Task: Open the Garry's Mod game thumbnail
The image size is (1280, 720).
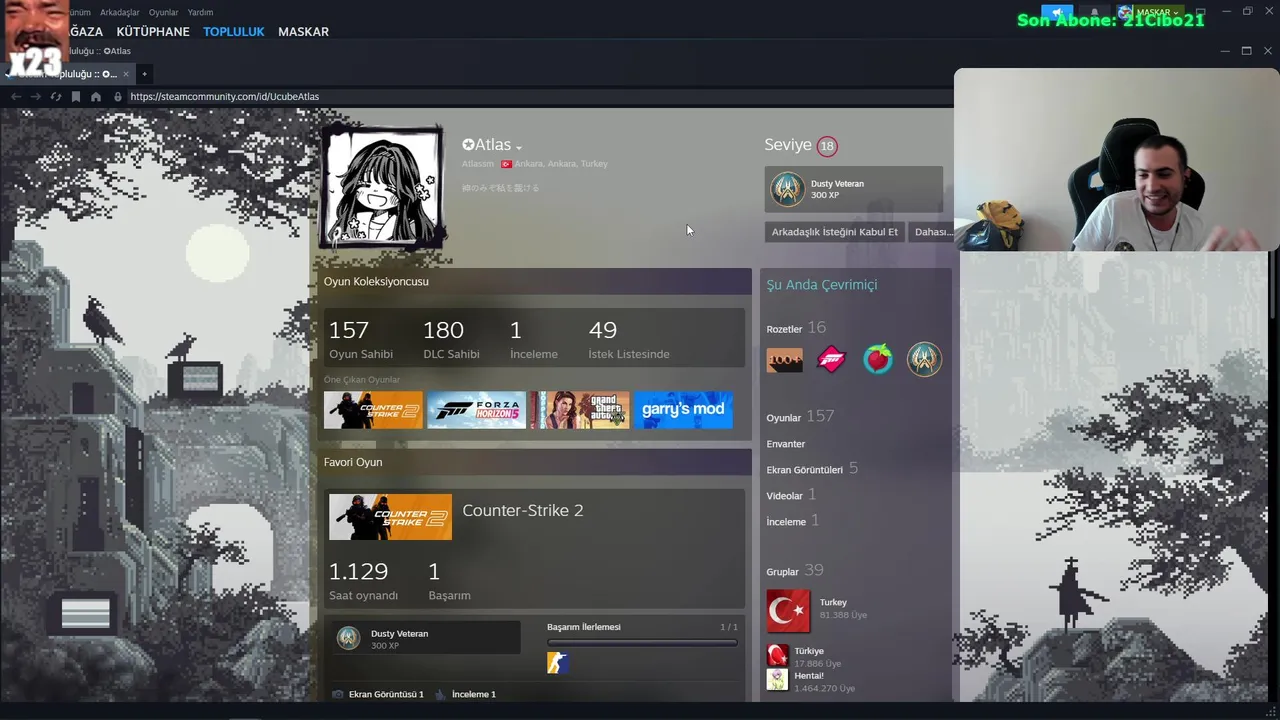Action: click(683, 410)
